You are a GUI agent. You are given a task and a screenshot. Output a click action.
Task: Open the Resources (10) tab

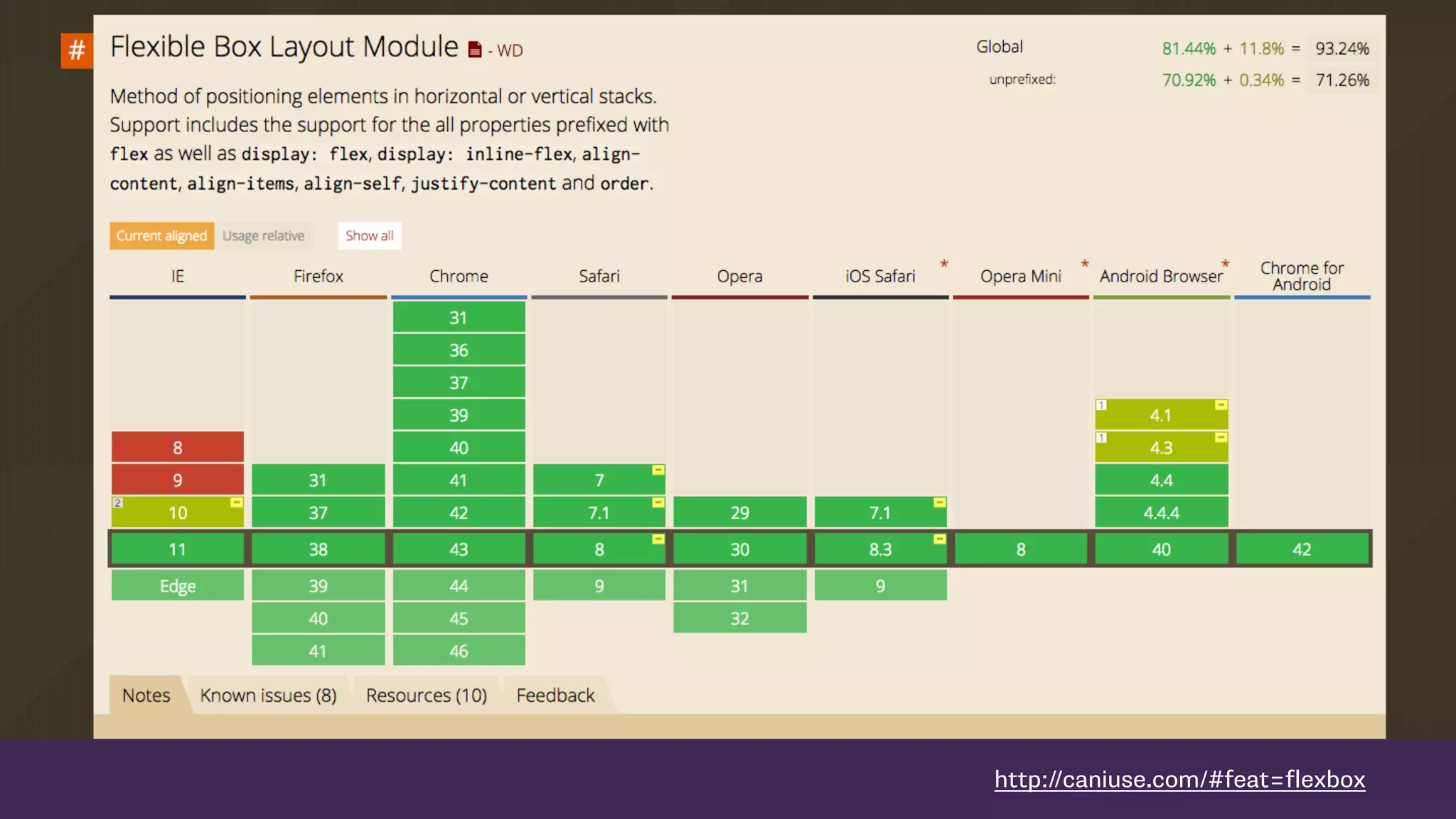(427, 695)
